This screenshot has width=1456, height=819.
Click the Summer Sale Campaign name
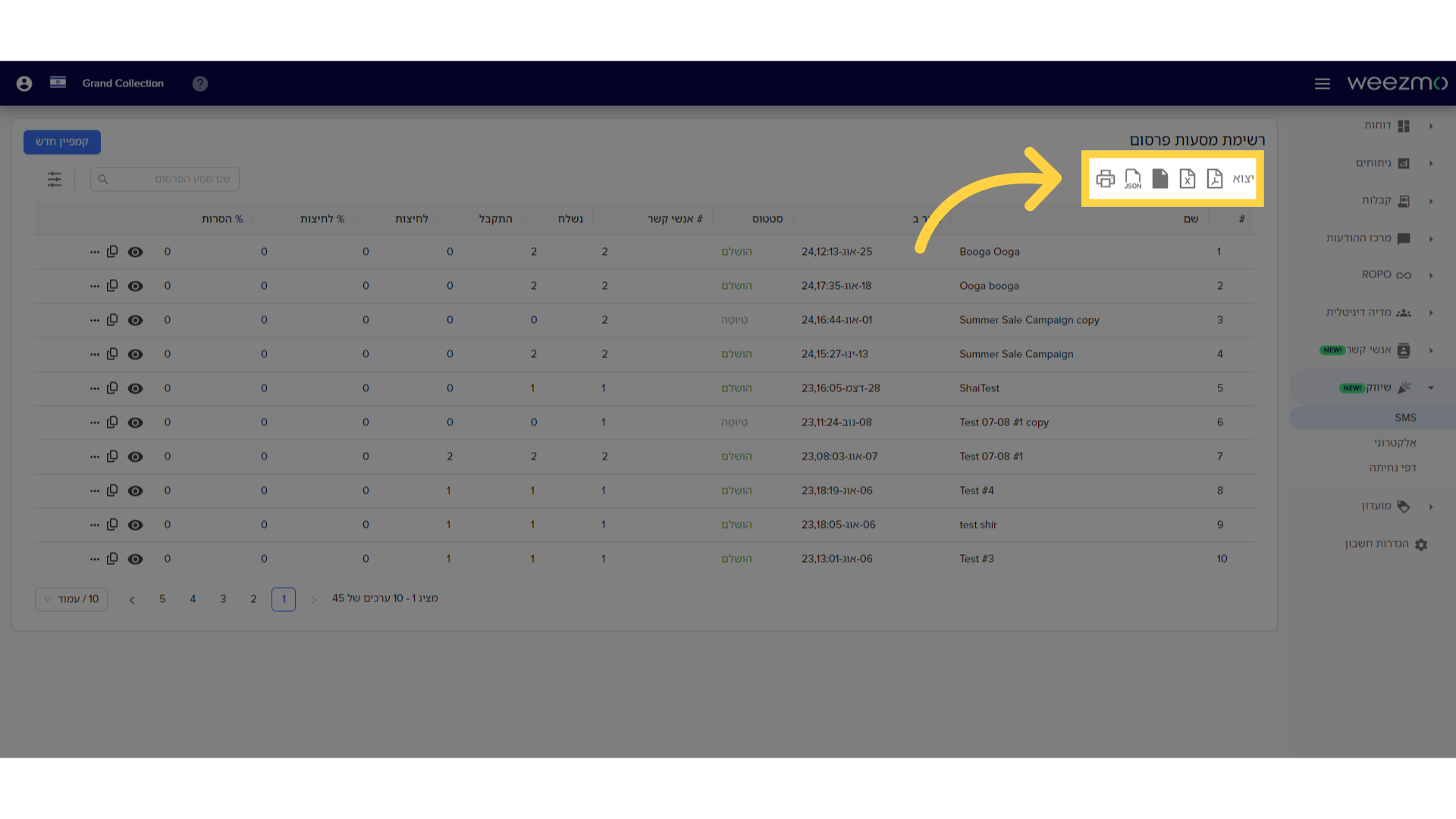point(1016,354)
